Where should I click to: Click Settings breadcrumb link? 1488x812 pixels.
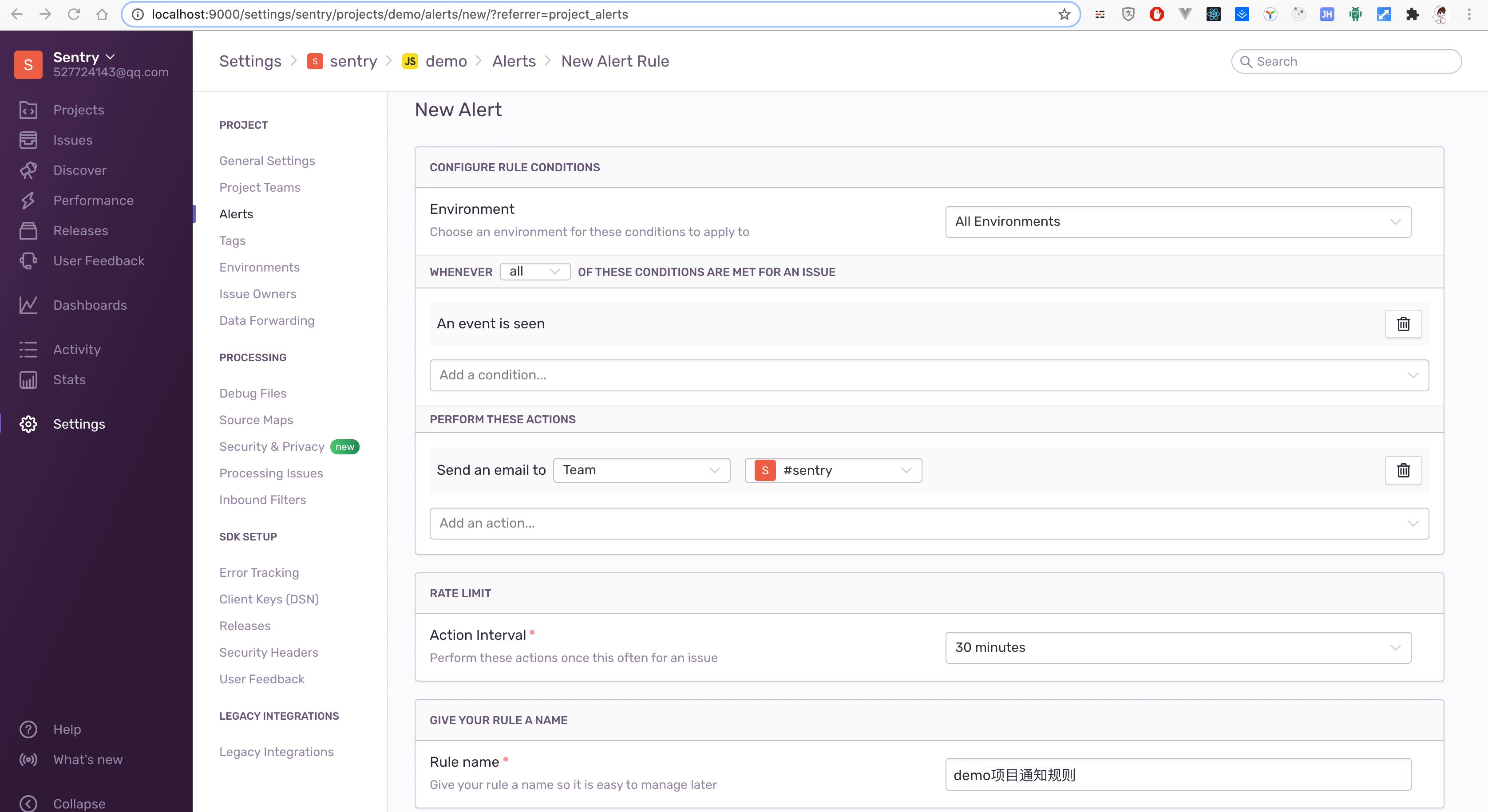(x=250, y=61)
